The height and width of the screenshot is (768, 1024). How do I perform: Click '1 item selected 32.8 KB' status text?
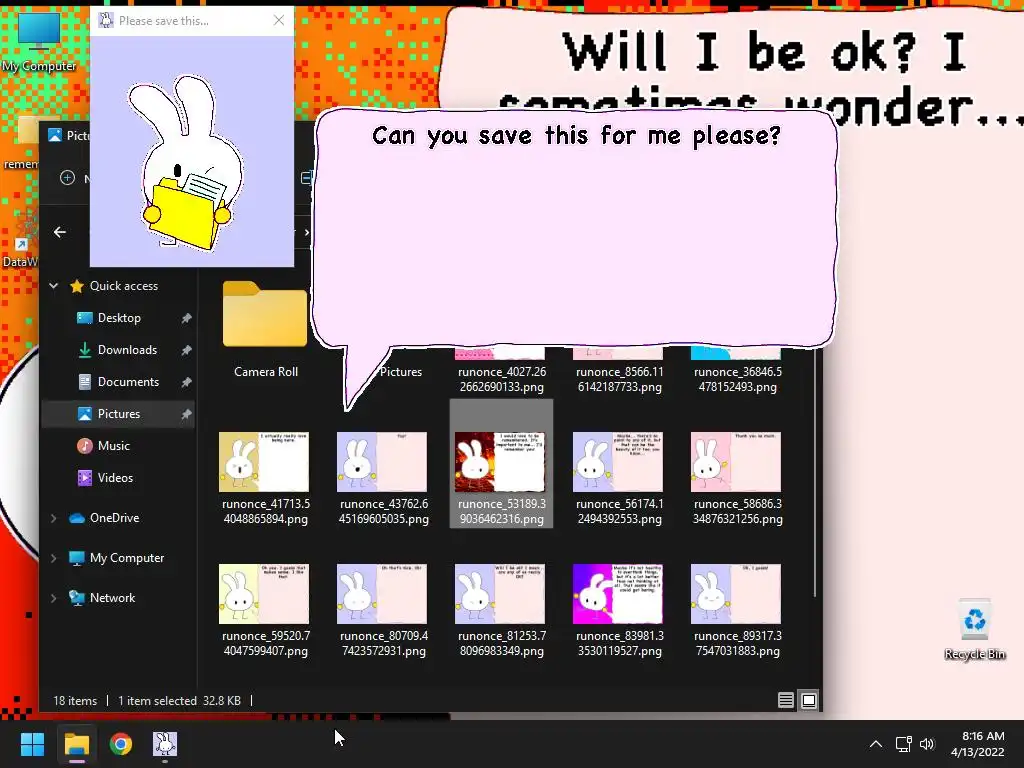pyautogui.click(x=180, y=701)
